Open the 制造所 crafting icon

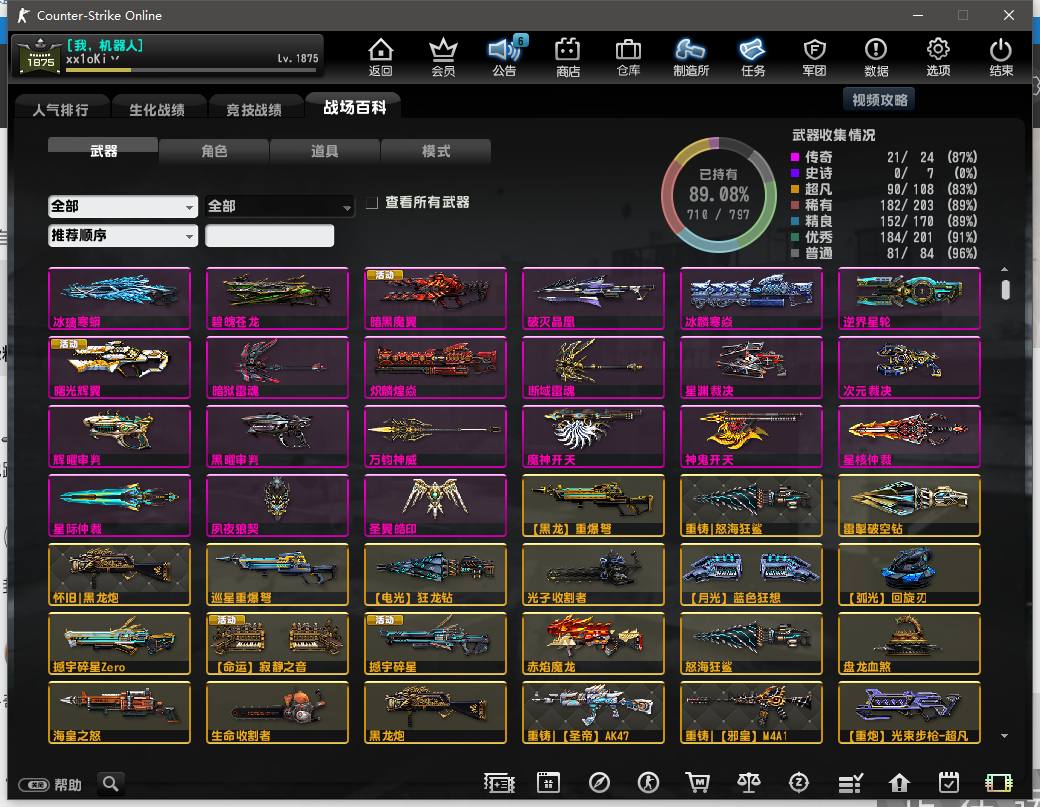click(690, 56)
